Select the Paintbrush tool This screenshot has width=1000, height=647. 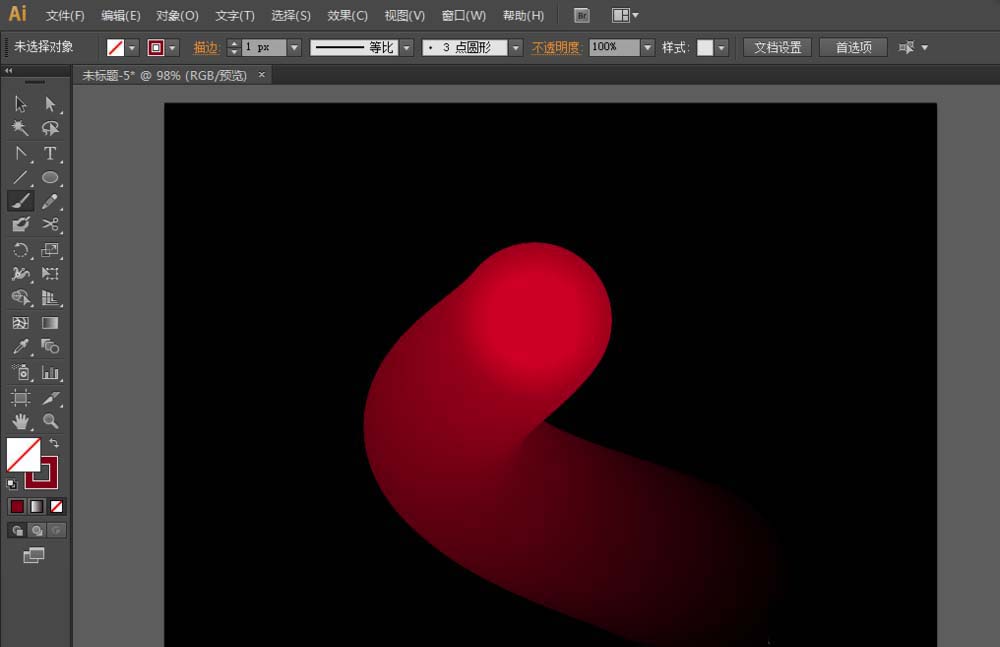point(20,201)
